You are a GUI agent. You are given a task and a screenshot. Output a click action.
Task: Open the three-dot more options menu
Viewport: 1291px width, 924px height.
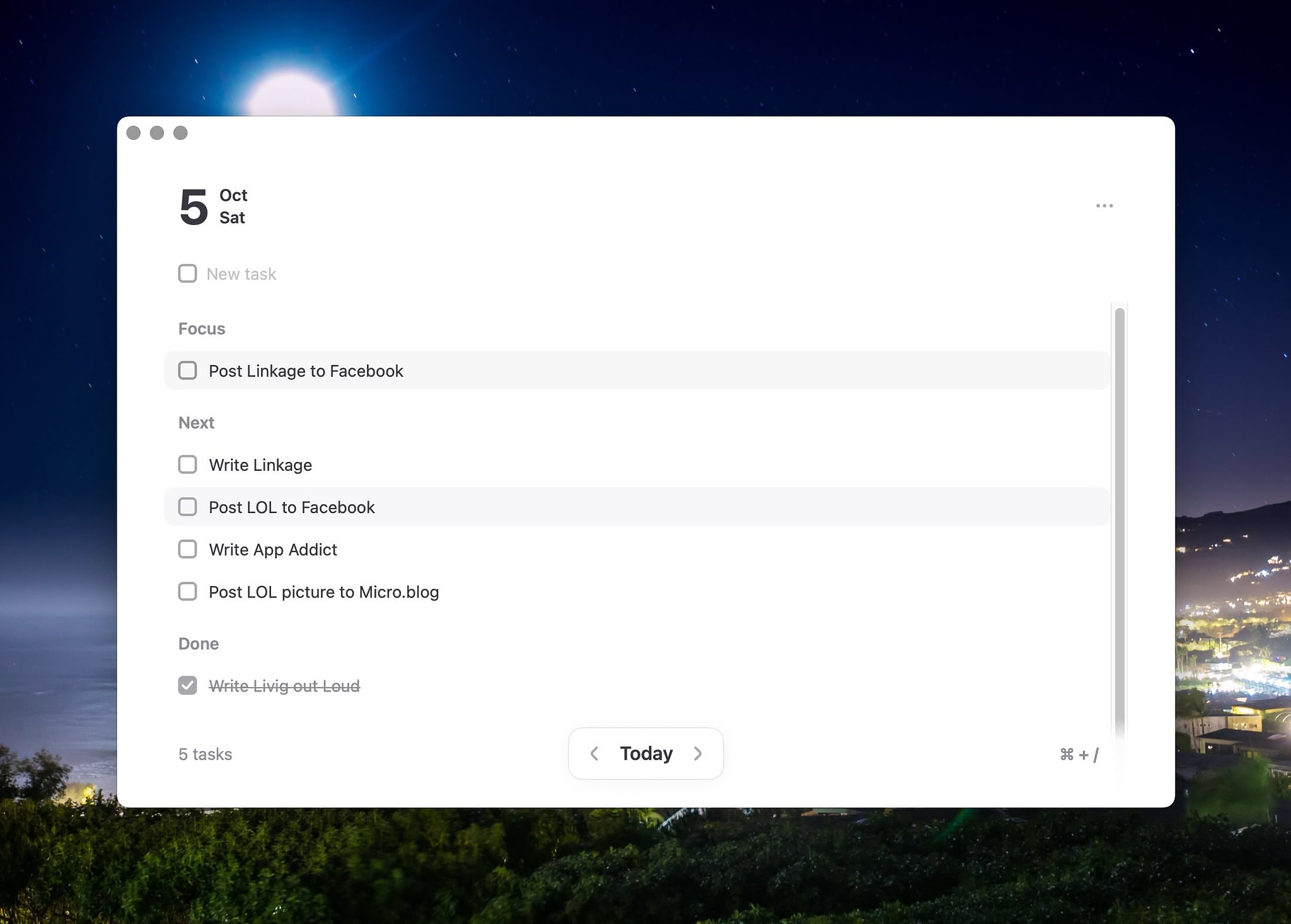click(x=1104, y=206)
